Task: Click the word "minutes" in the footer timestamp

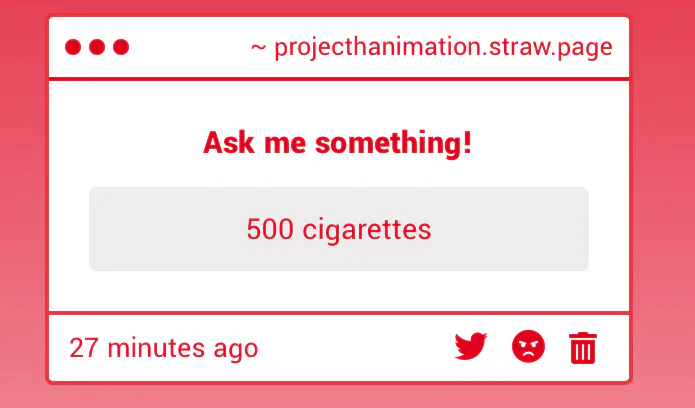Action: point(156,348)
